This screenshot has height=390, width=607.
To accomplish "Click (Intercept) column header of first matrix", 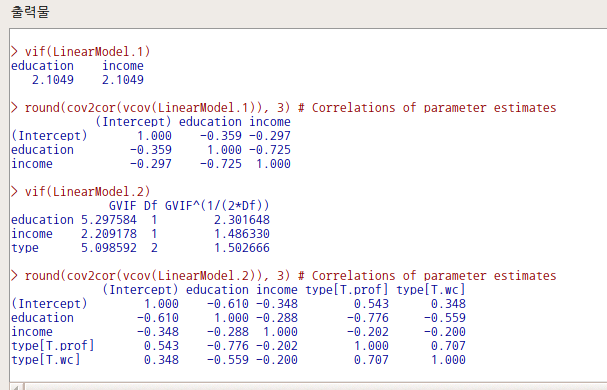I will [x=133, y=122].
